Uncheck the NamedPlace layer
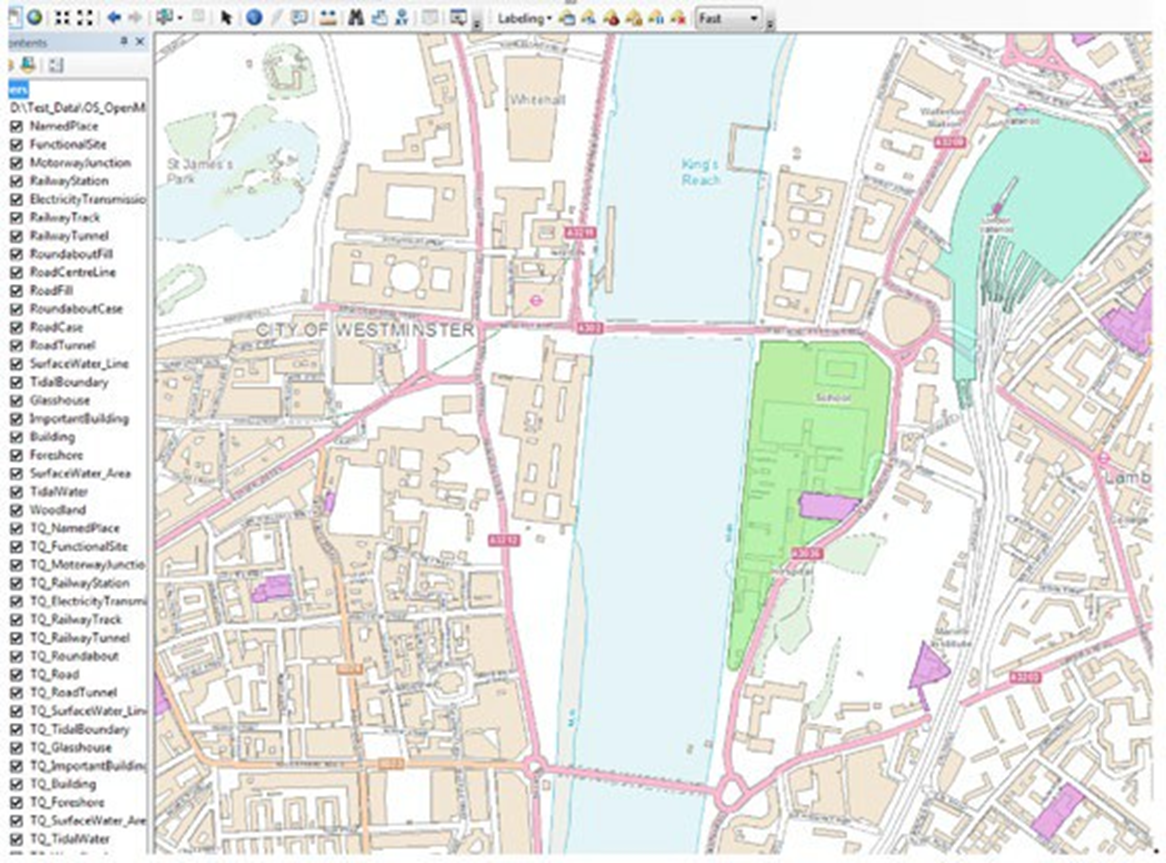Image resolution: width=1166 pixels, height=863 pixels. [16, 127]
